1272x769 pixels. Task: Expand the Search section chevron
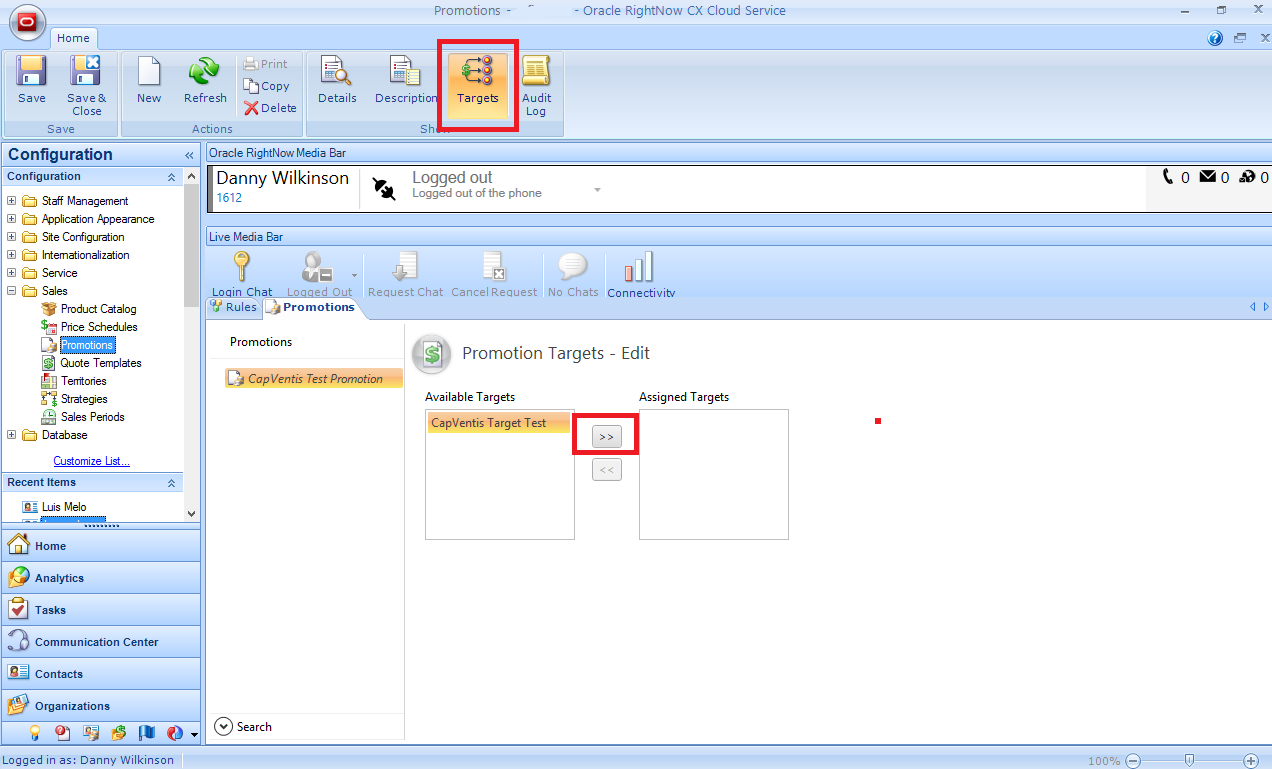pyautogui.click(x=223, y=727)
